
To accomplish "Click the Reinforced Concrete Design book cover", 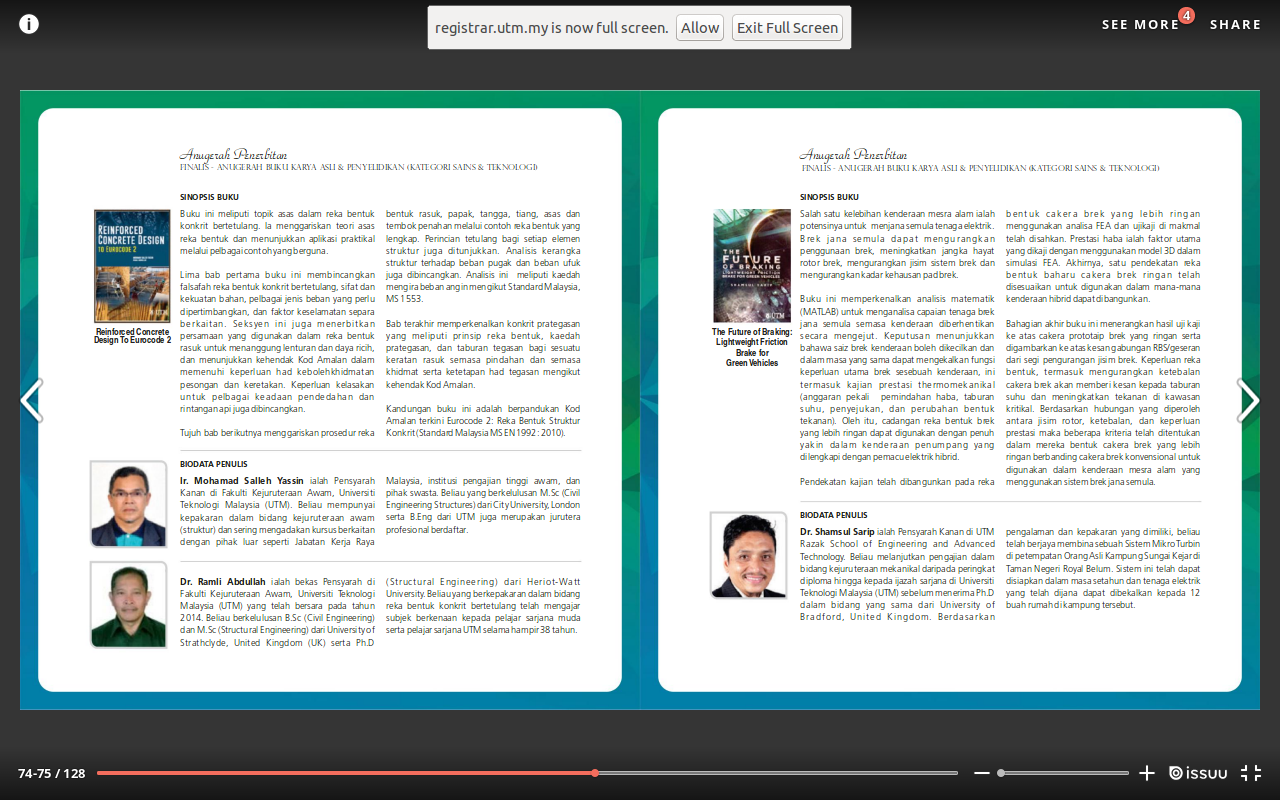I will point(132,266).
